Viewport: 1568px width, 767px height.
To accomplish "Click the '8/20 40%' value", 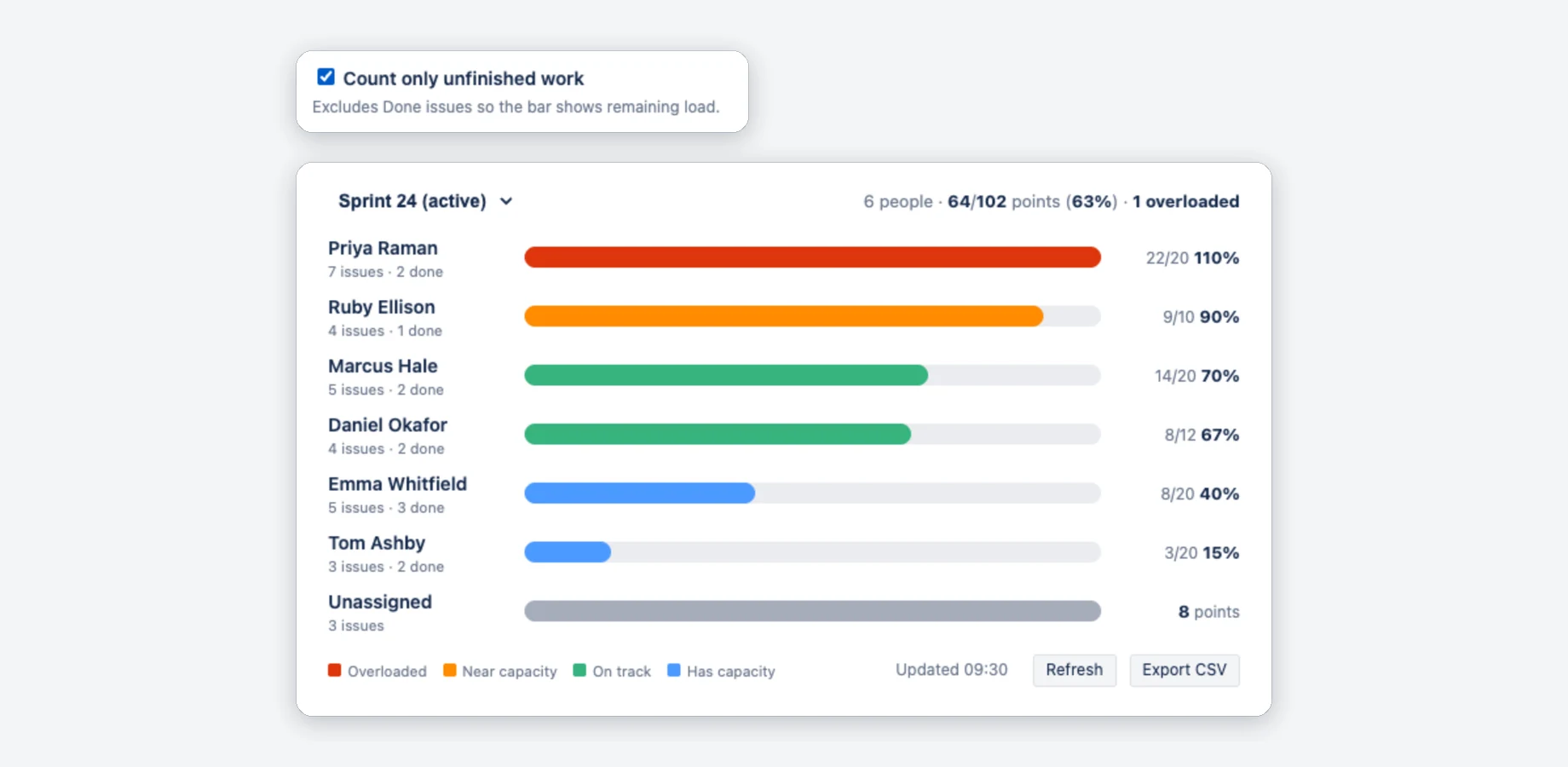I will coord(1200,493).
